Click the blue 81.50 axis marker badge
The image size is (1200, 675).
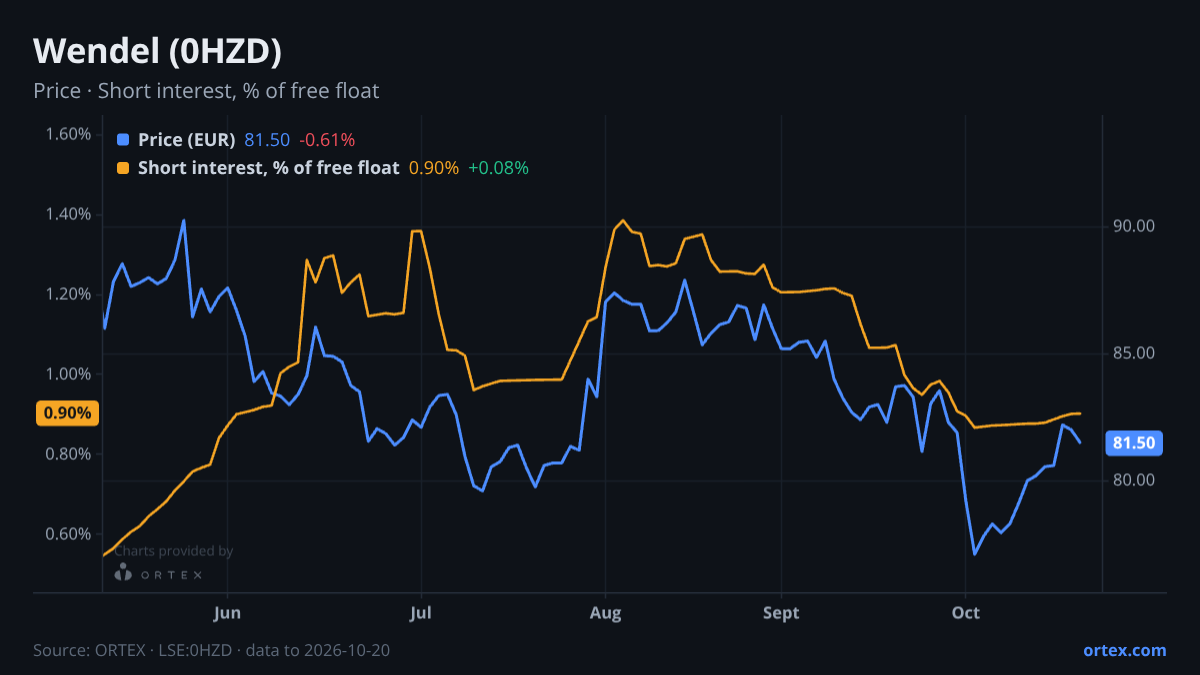(1134, 443)
